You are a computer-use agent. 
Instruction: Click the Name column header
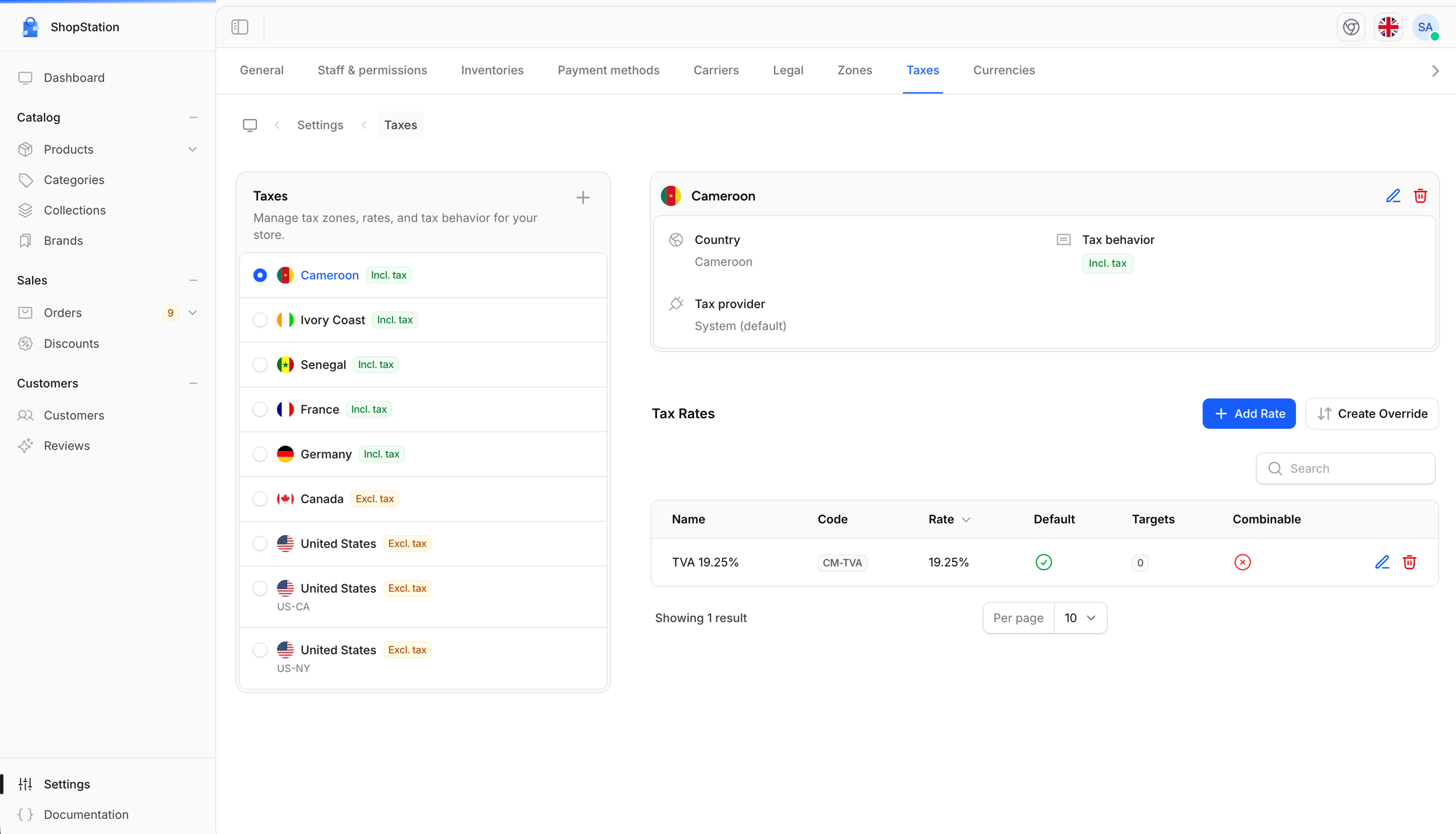(688, 520)
